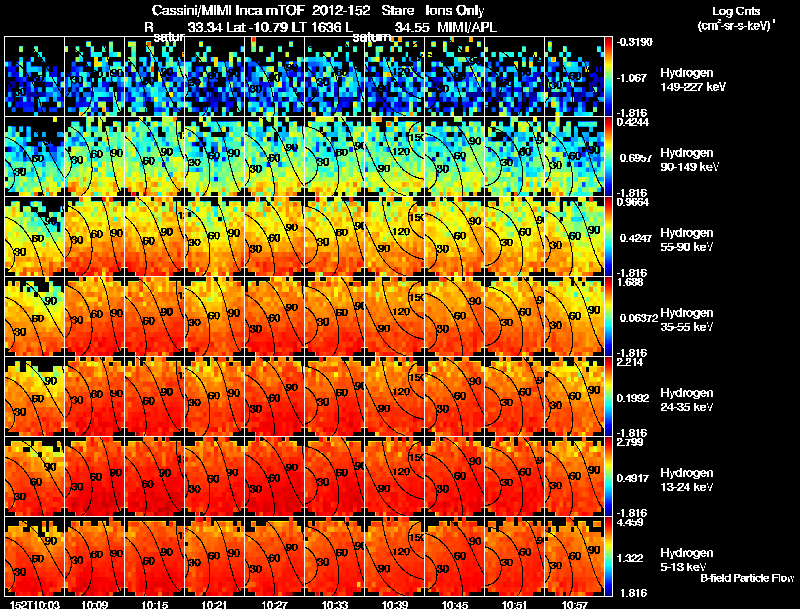
Task: Click the 'B-field Particle Flow' label
Action: [747, 578]
